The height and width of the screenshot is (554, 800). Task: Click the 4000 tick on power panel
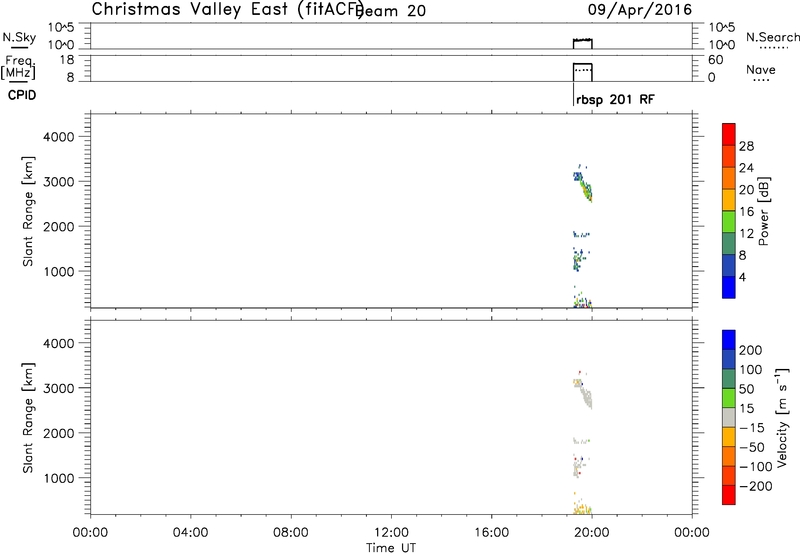58,137
